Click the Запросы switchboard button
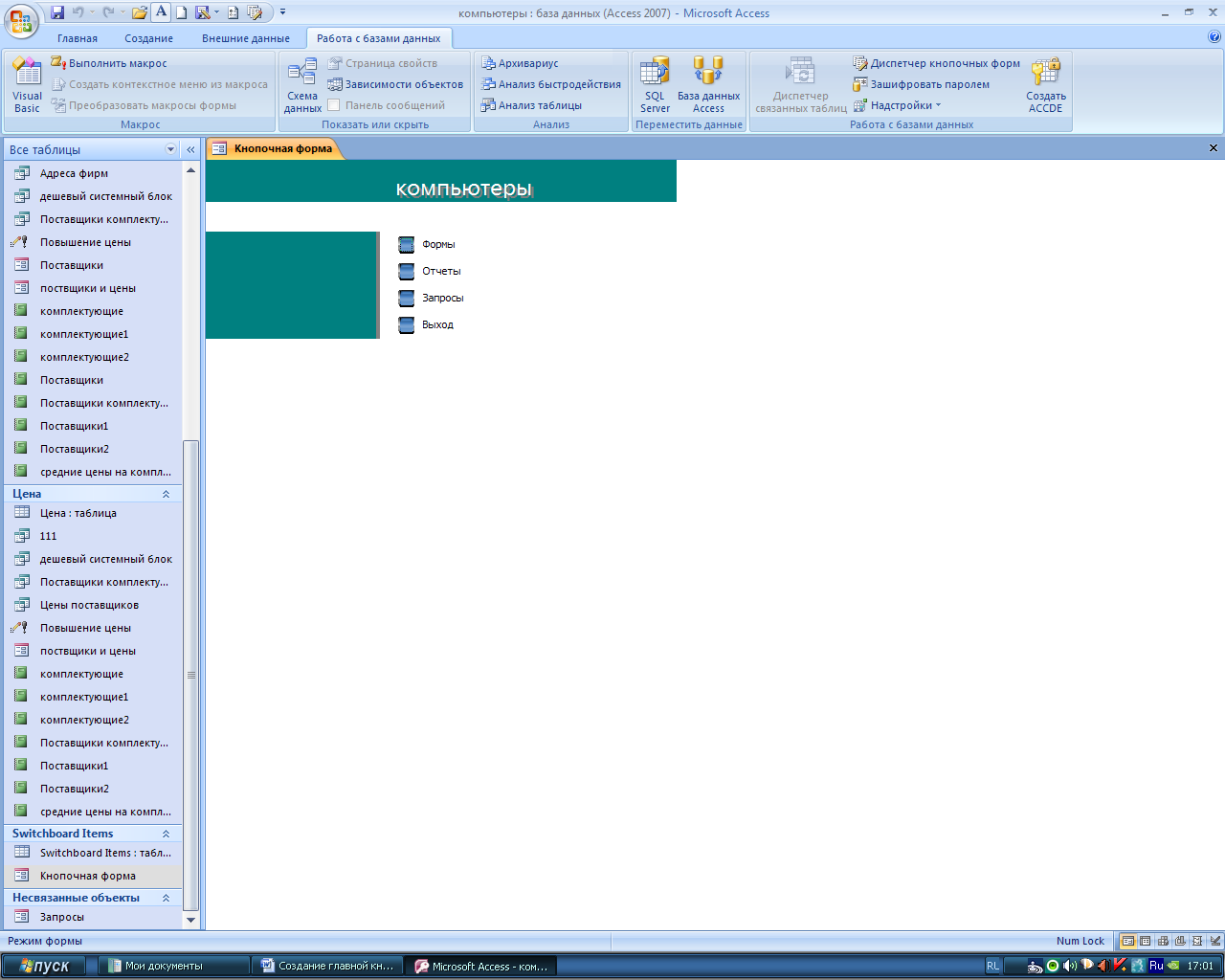 click(407, 299)
